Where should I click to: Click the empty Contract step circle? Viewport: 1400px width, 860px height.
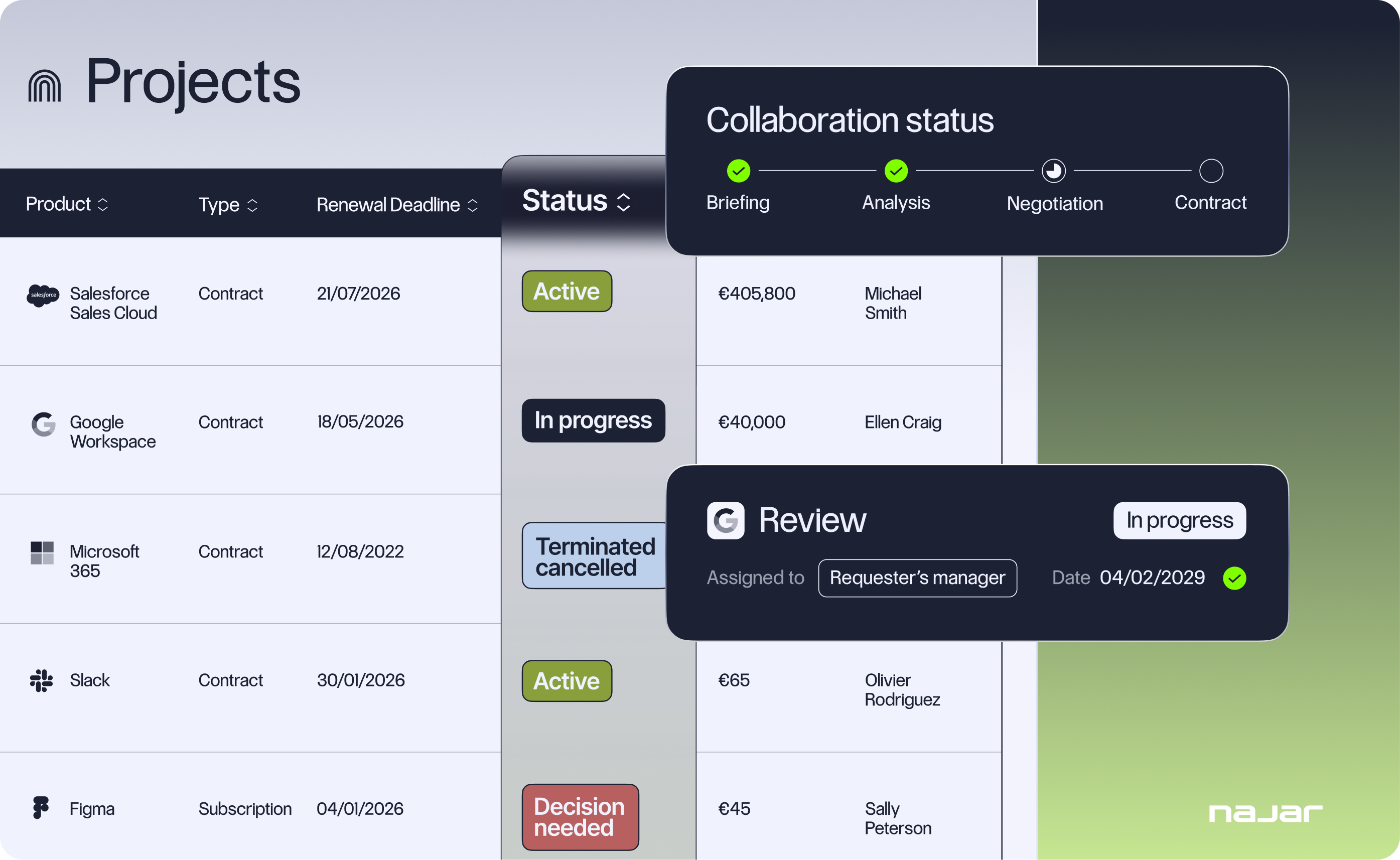1211,171
